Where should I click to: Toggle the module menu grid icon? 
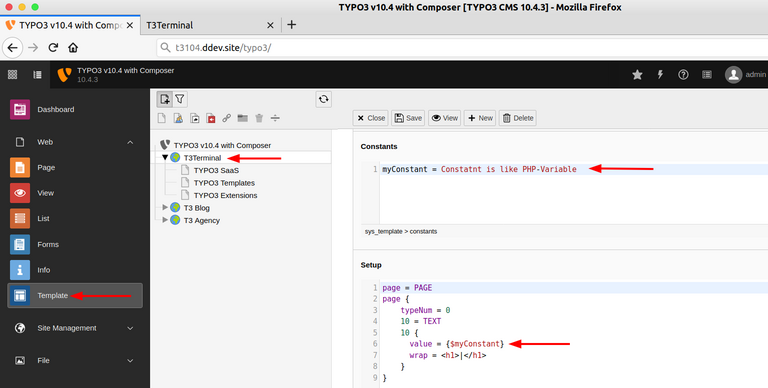click(13, 74)
